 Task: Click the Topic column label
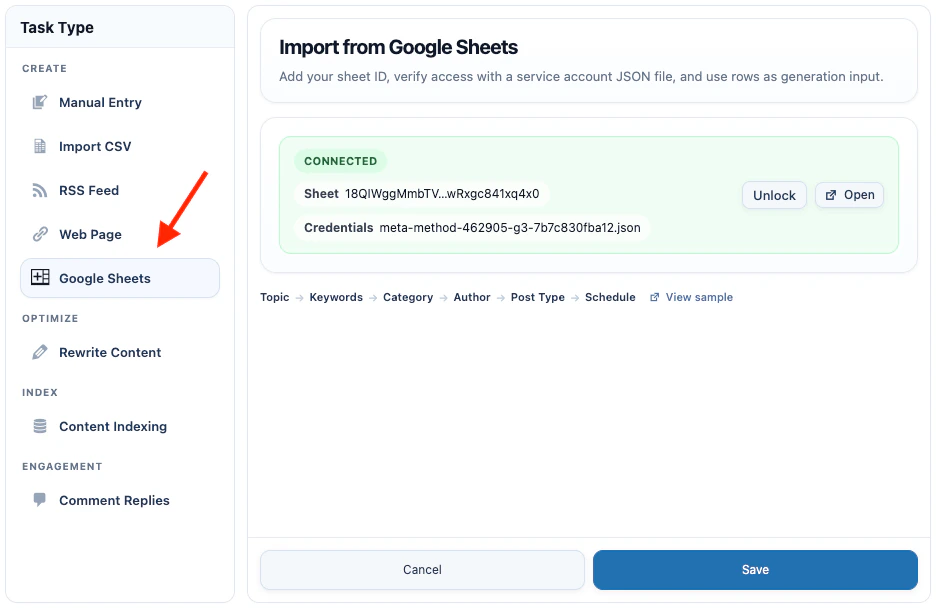click(x=275, y=297)
